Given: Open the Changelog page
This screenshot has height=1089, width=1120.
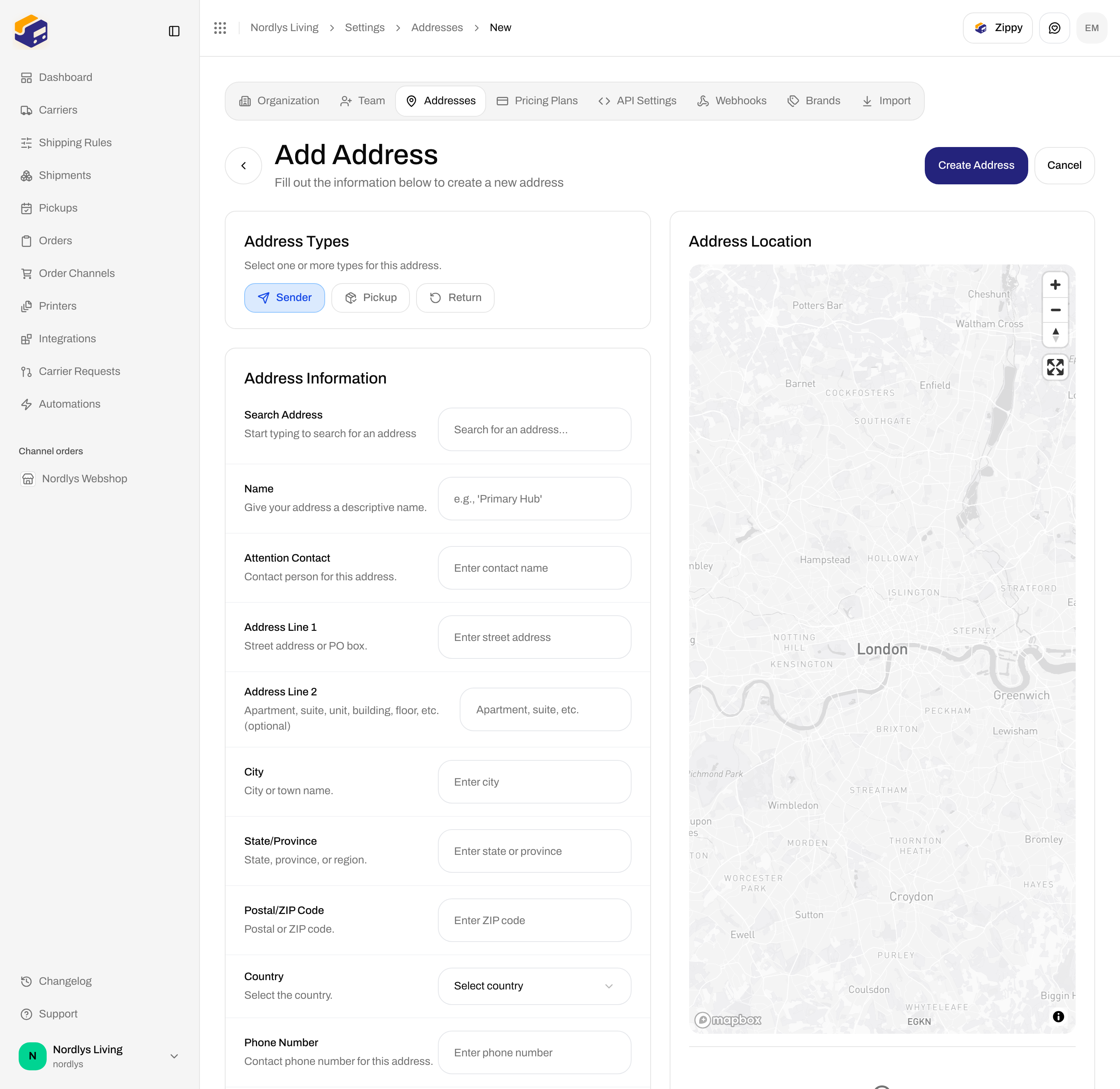Looking at the screenshot, I should click(x=100, y=981).
